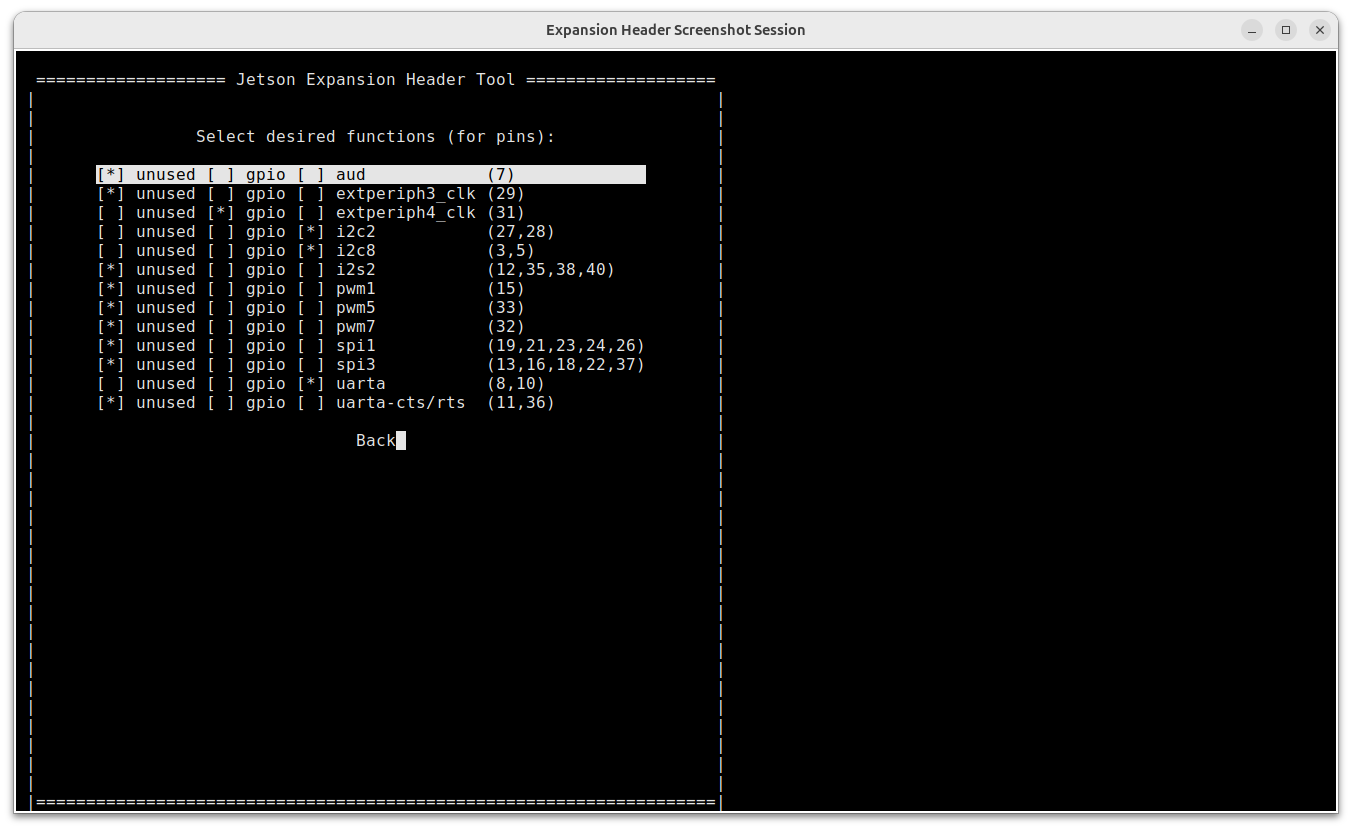Check the gpio box in the aud row

pos(221,175)
